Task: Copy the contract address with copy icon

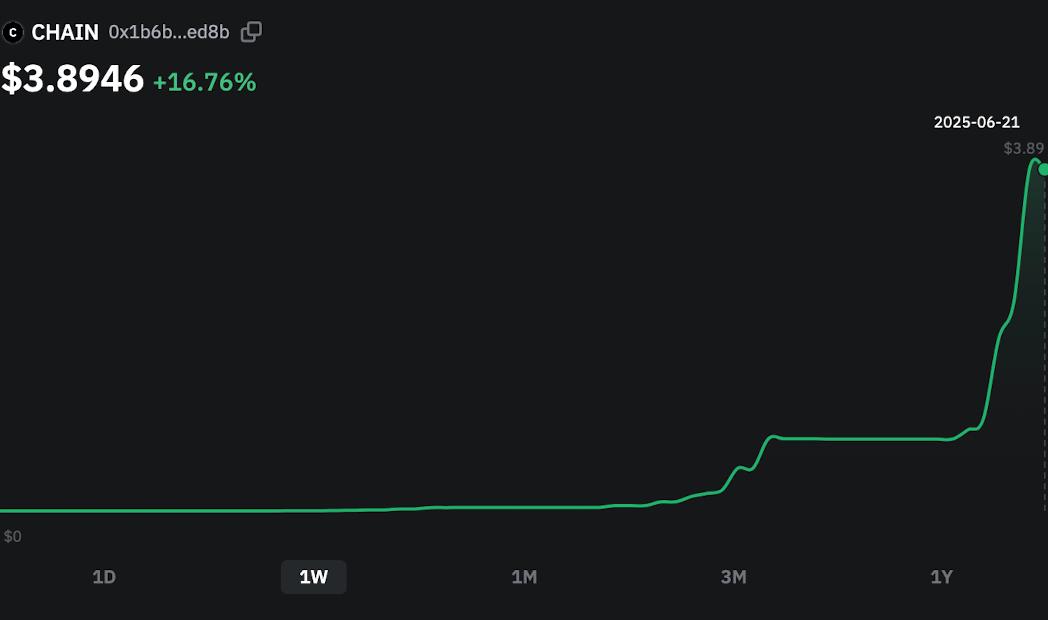Action: [251, 31]
